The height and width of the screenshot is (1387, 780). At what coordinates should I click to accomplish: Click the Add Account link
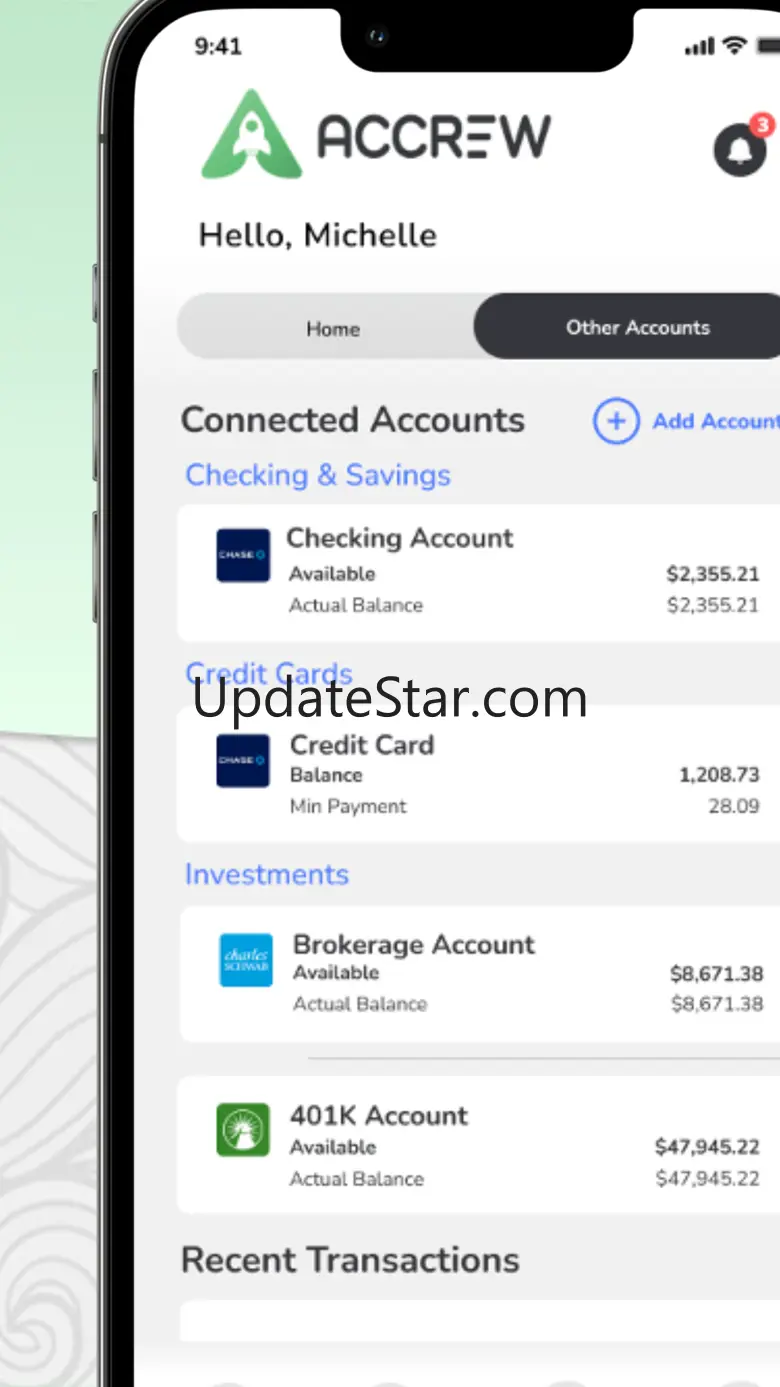[715, 421]
